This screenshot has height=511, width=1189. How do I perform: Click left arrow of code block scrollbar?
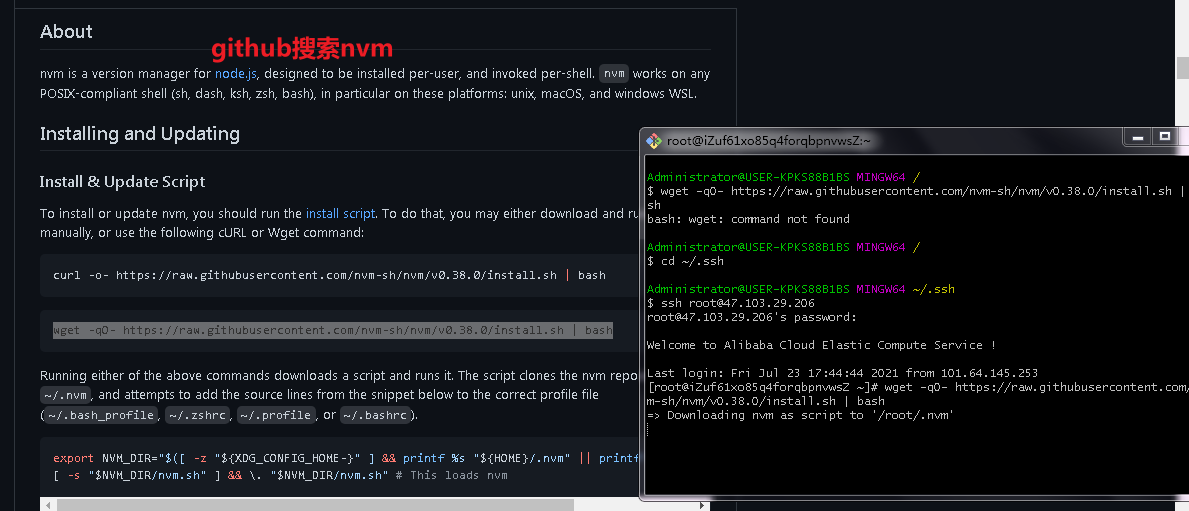[x=48, y=505]
